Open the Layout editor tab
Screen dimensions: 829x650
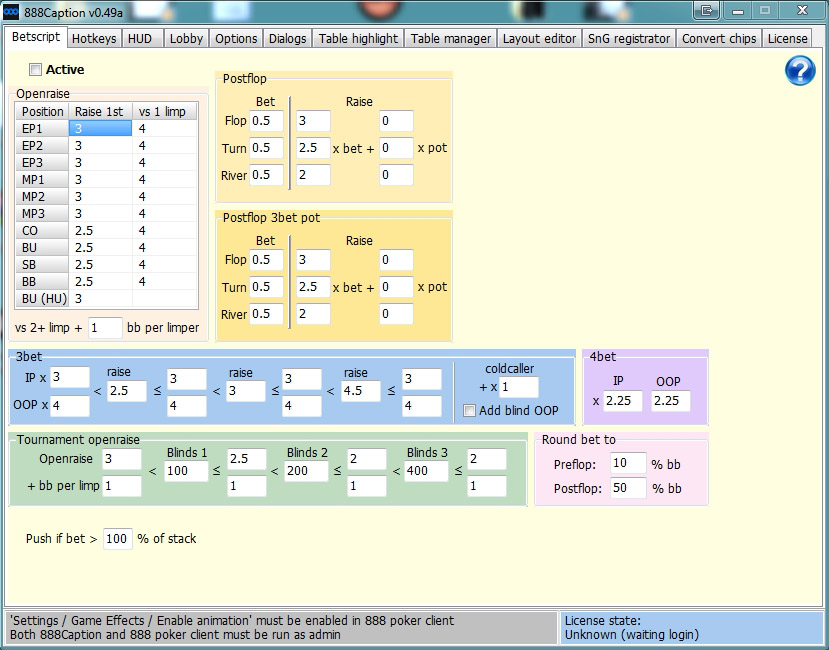[539, 38]
